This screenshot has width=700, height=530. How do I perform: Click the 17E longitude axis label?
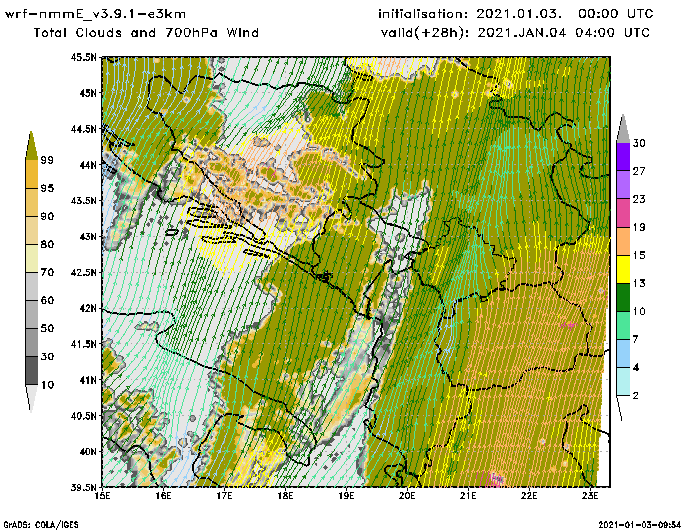225,496
